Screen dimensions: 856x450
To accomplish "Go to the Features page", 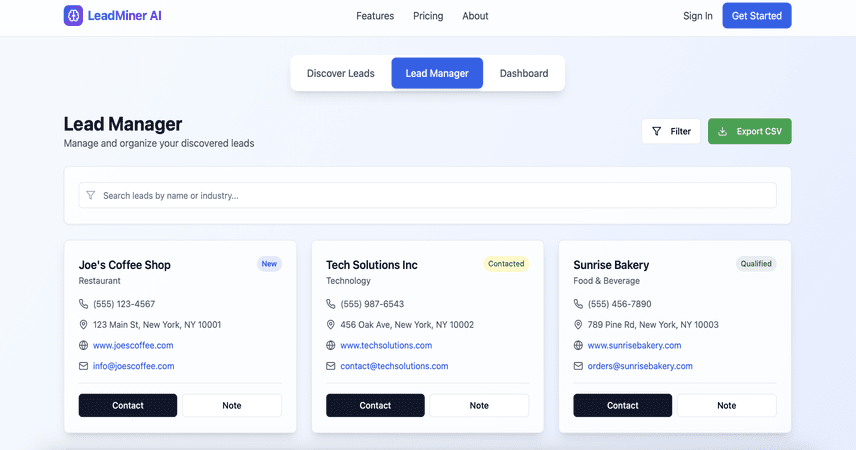I will click(375, 16).
